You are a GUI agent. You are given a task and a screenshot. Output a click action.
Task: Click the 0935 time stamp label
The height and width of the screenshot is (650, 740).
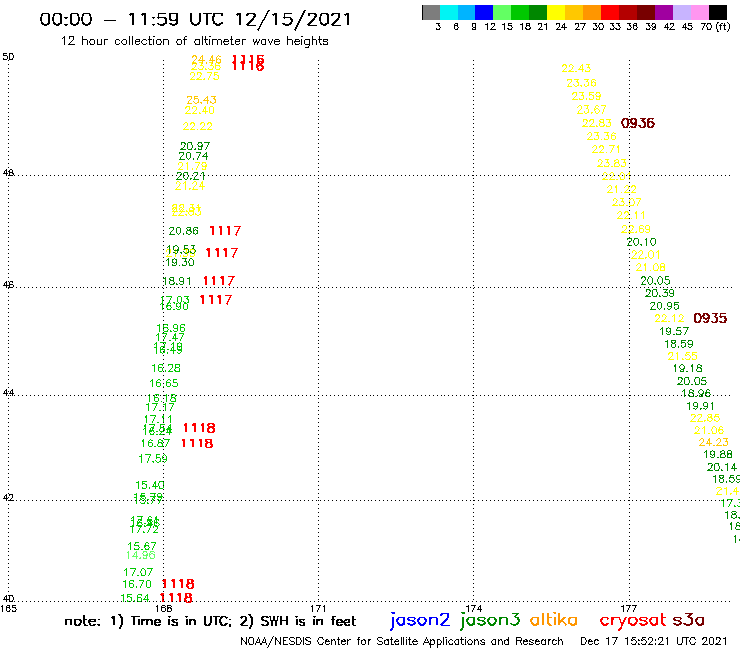click(710, 318)
